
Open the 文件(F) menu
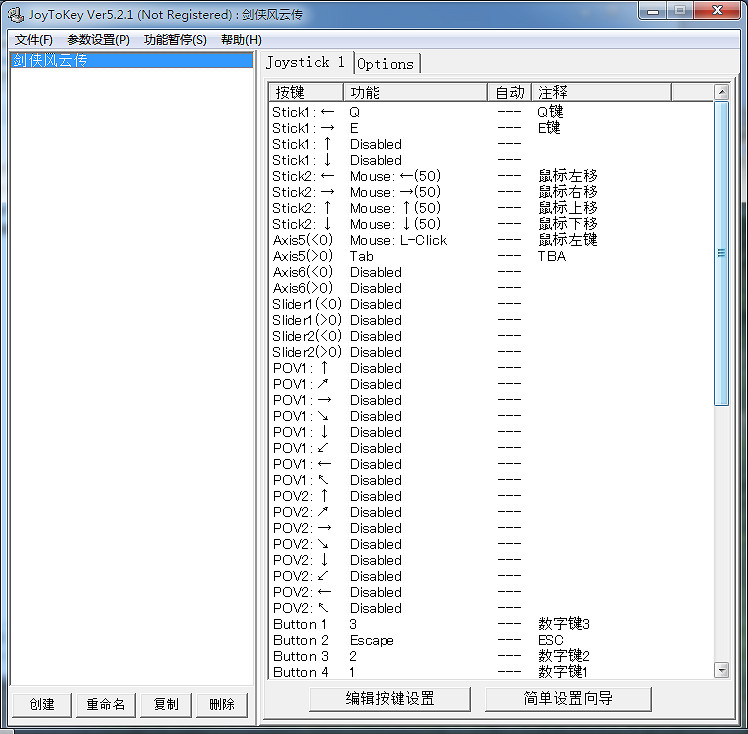[33, 40]
